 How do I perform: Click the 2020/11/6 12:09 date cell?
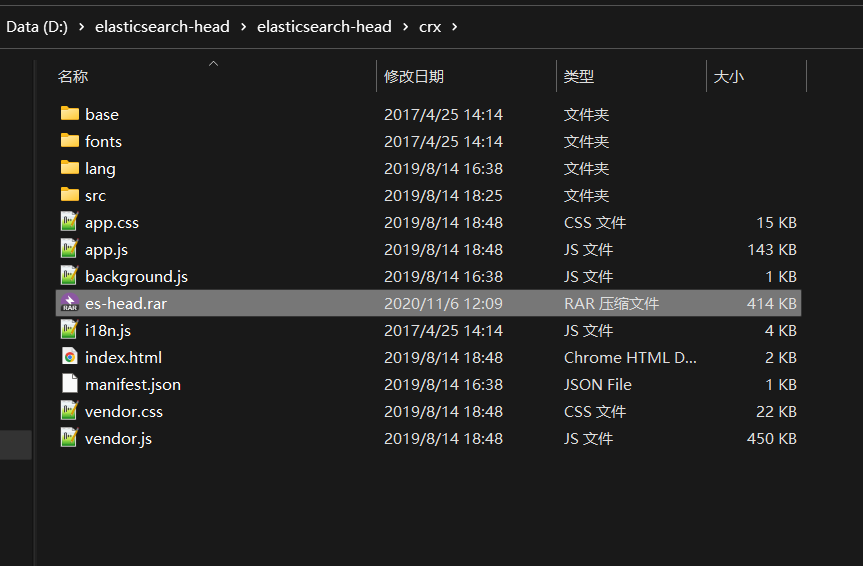443,303
